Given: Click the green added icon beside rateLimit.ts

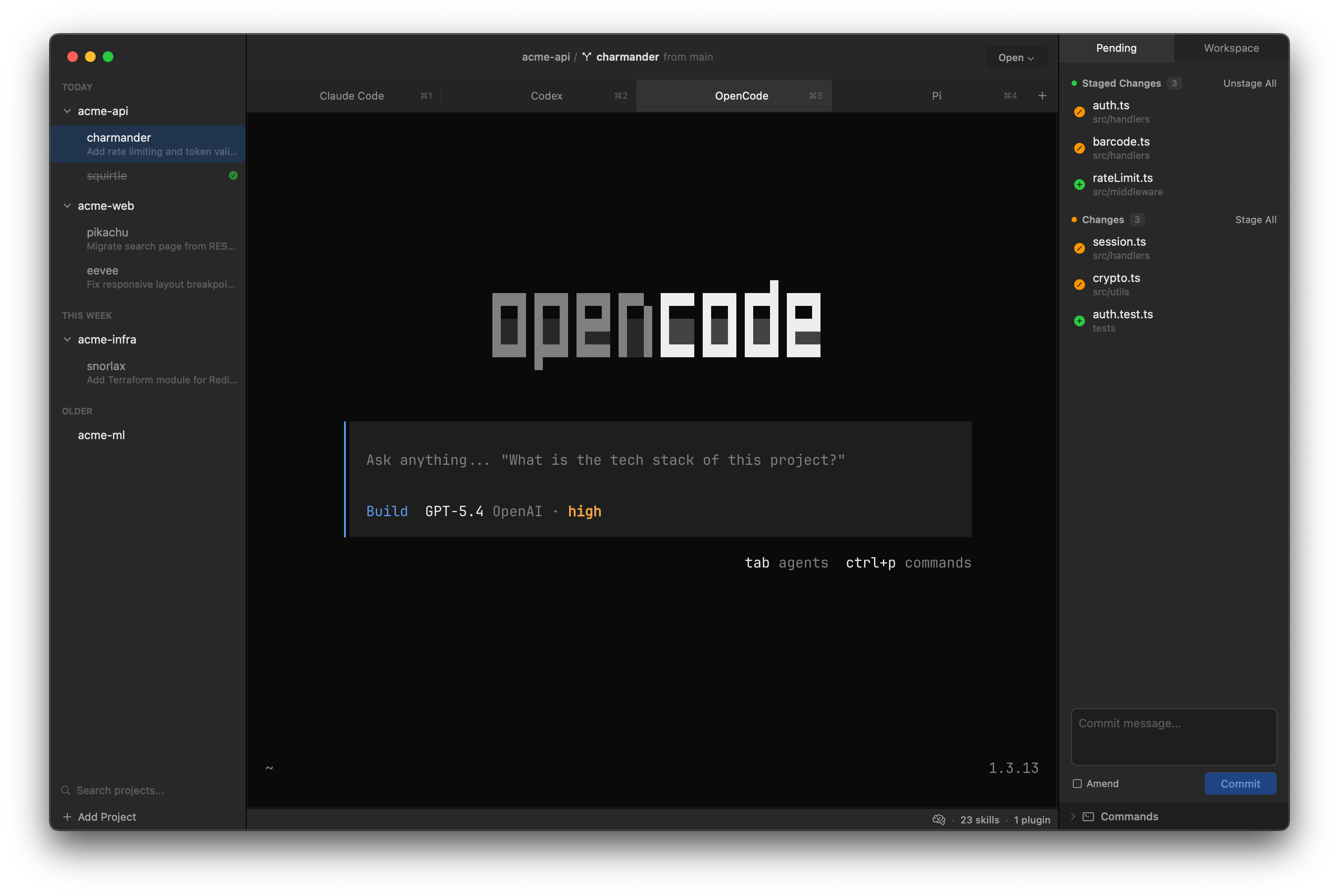Looking at the screenshot, I should (x=1080, y=185).
